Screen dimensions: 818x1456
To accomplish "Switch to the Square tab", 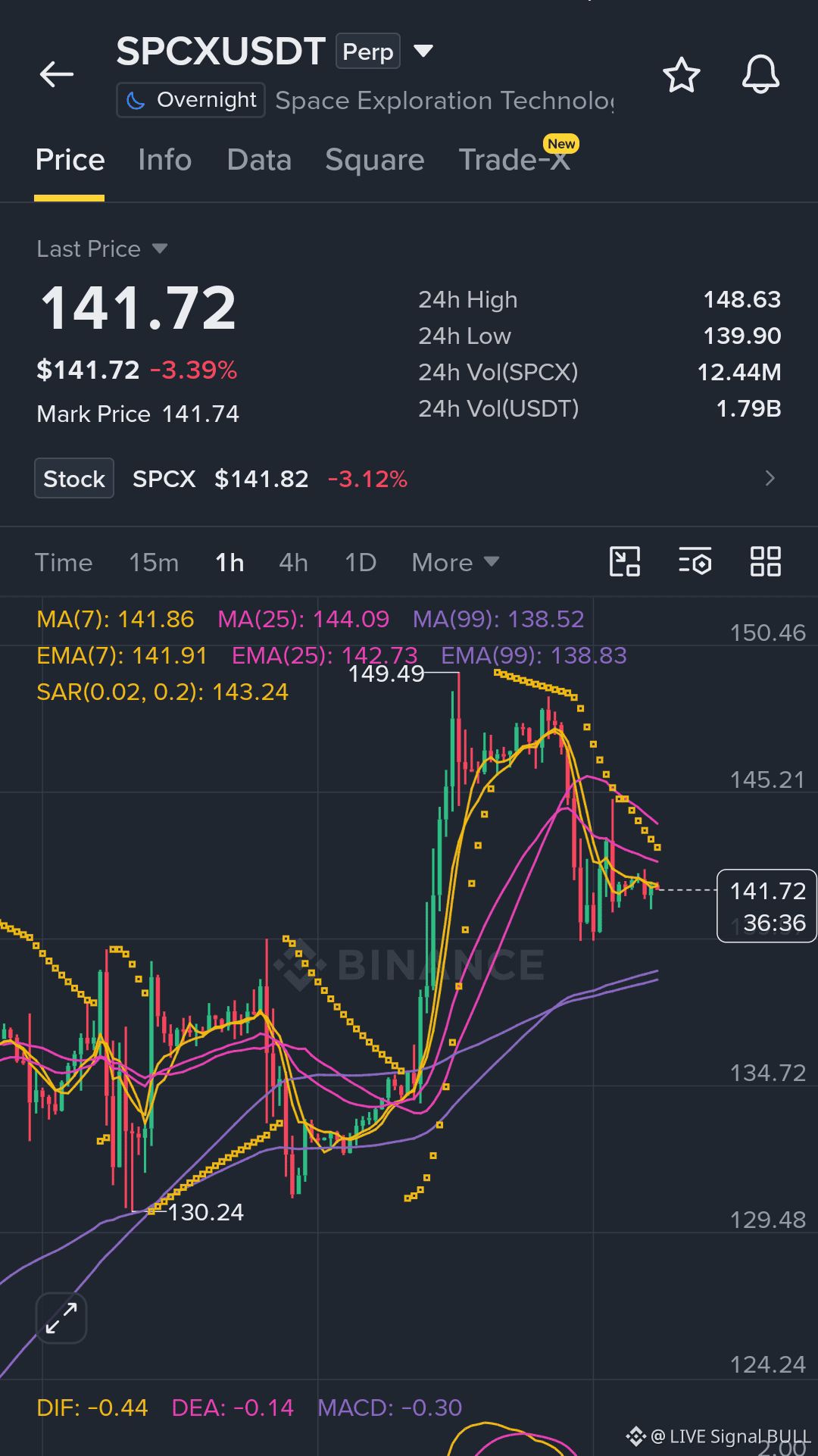I will click(x=375, y=160).
